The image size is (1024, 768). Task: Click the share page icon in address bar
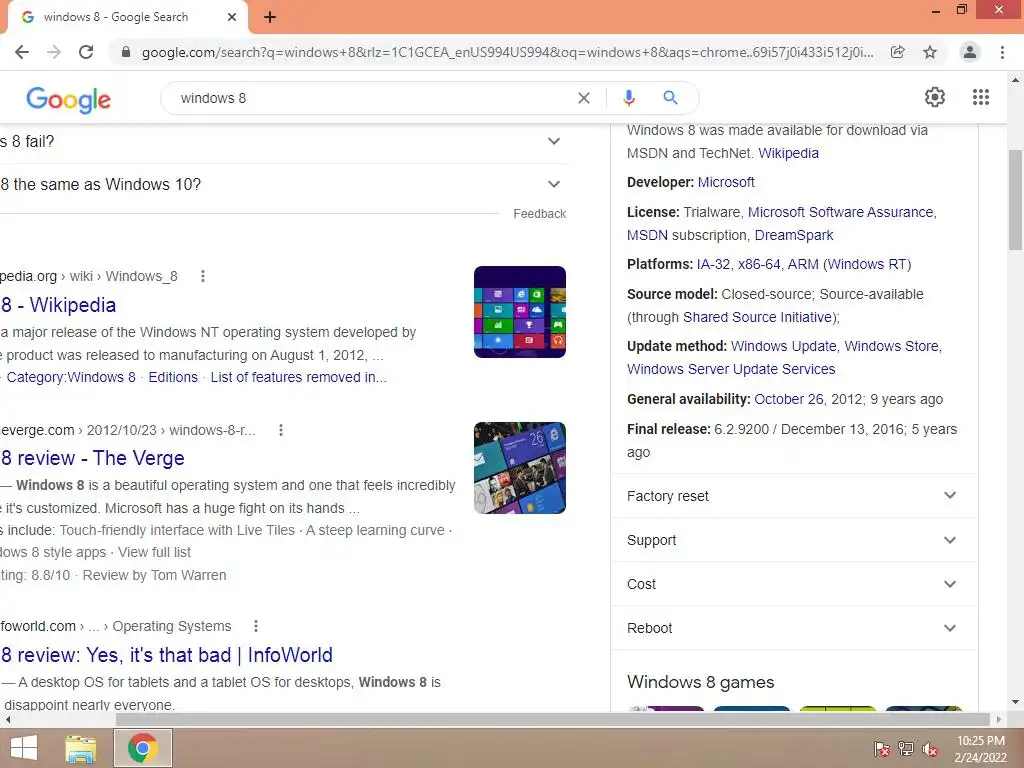pos(898,52)
